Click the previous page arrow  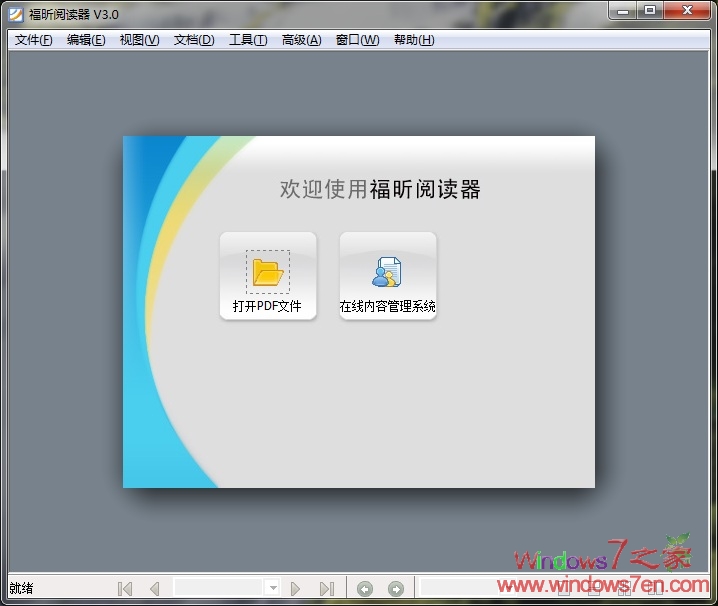pyautogui.click(x=154, y=589)
